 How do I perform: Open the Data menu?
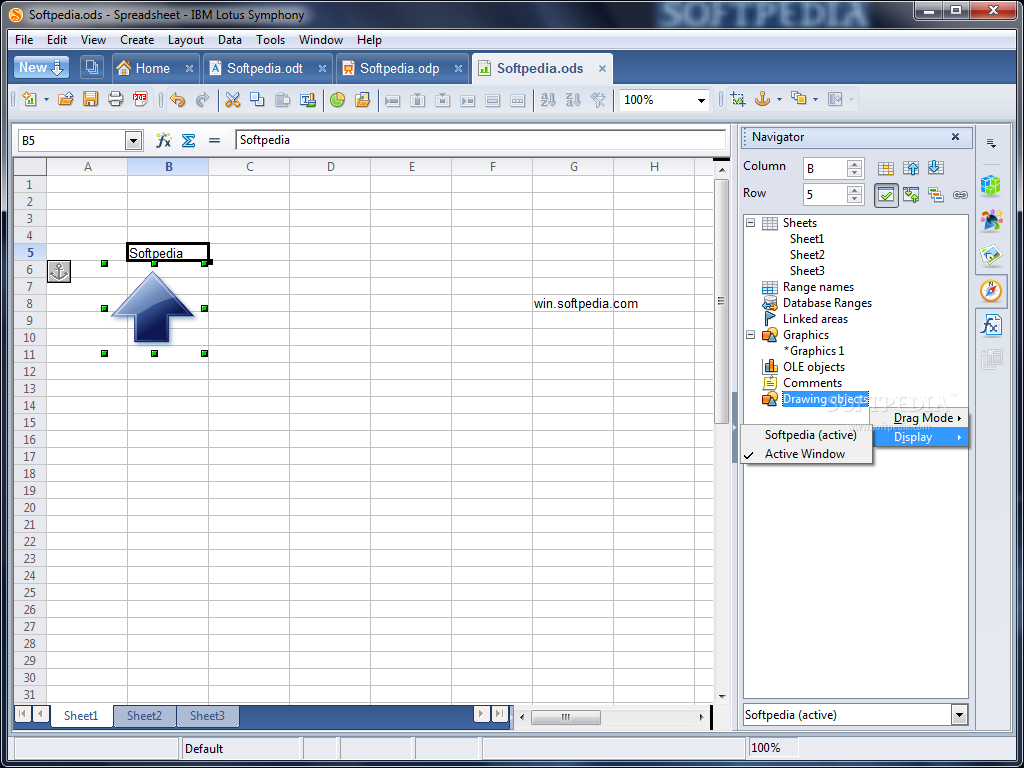230,40
